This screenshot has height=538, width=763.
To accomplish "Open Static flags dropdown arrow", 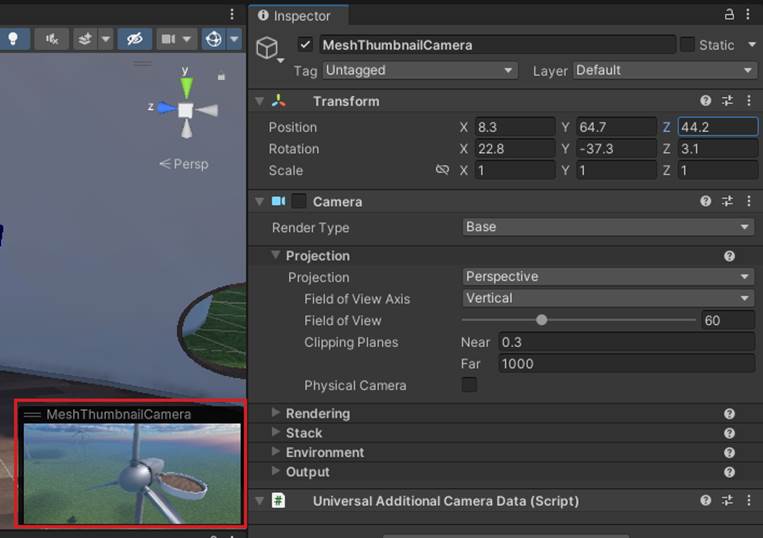I will tap(752, 45).
